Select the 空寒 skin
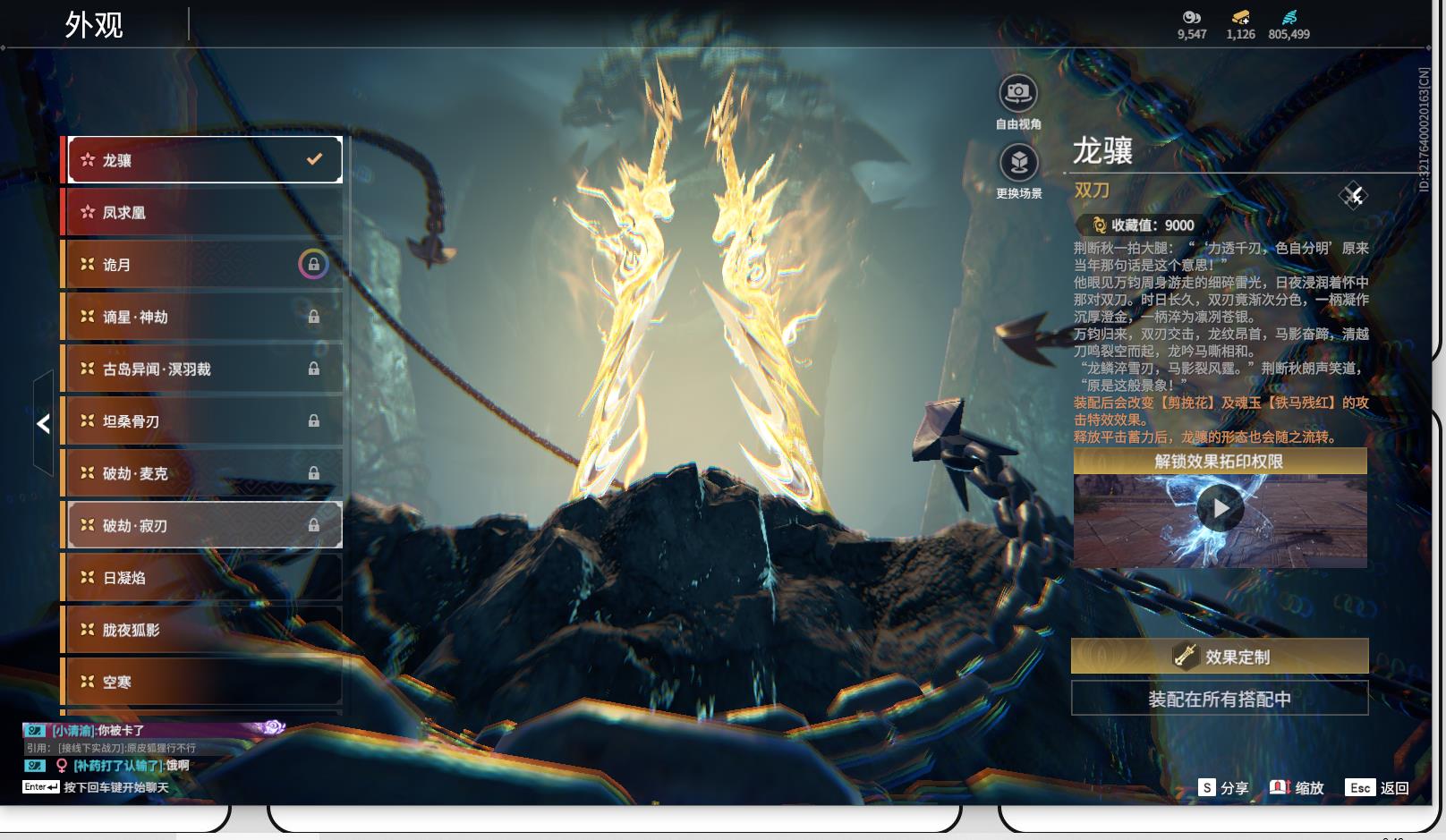This screenshot has height=840, width=1446. (205, 682)
